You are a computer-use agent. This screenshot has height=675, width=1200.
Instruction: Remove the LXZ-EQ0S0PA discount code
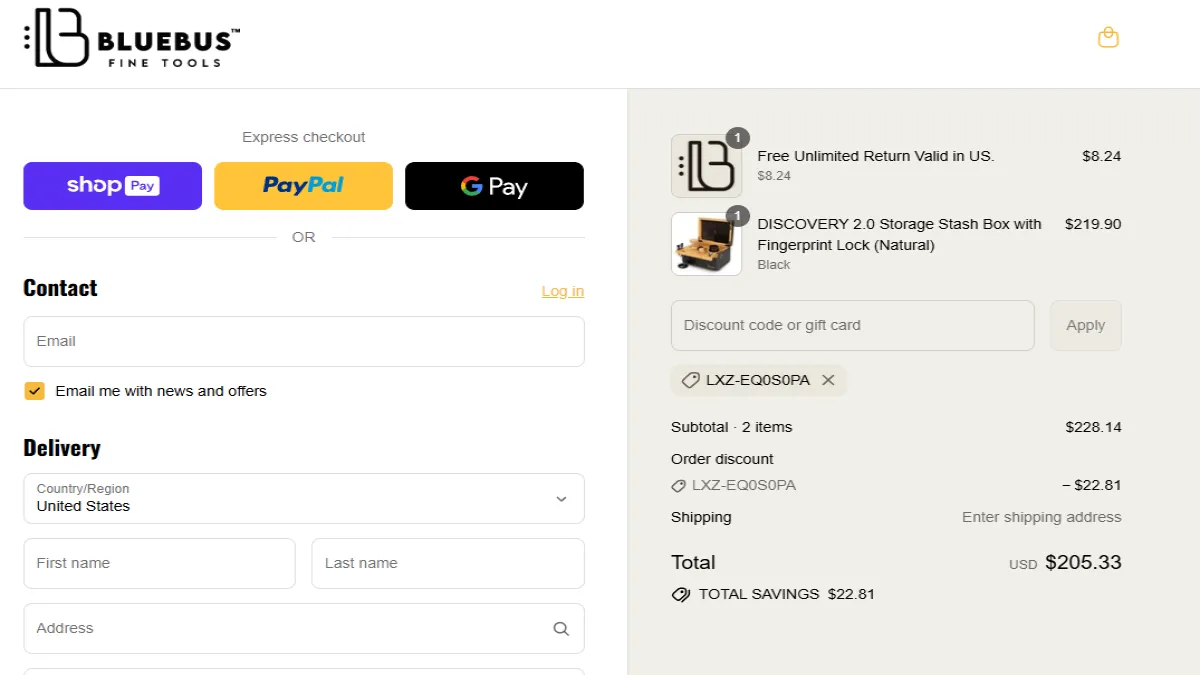point(828,380)
